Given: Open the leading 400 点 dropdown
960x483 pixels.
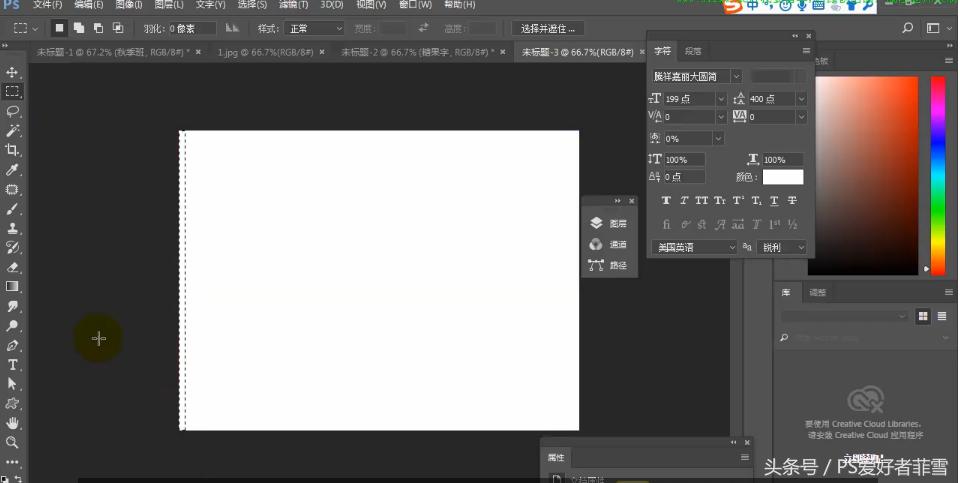Looking at the screenshot, I should 801,99.
